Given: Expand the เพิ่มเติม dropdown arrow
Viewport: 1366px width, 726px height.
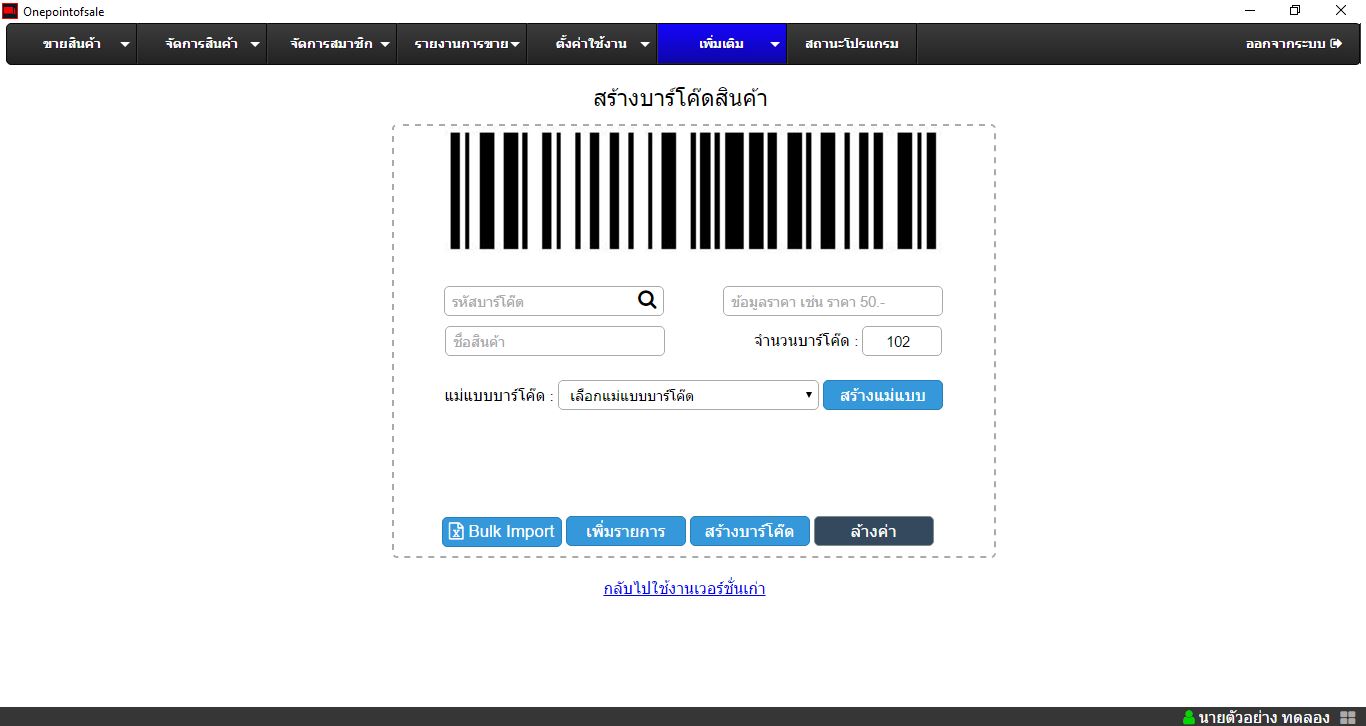Looking at the screenshot, I should [775, 45].
